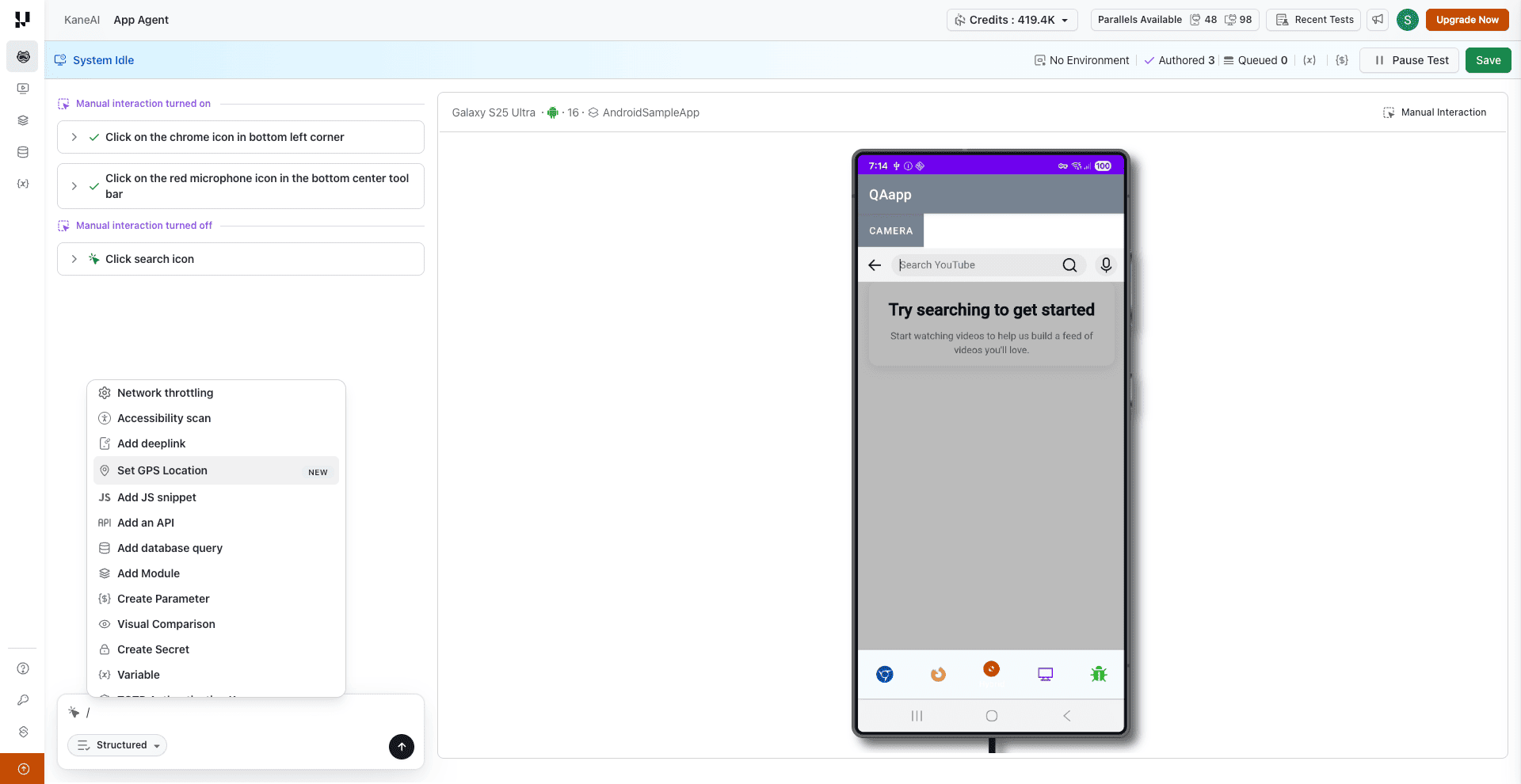Screen dimensions: 1521x784
Task: Click the announcements megaphone icon in header
Action: (1378, 20)
